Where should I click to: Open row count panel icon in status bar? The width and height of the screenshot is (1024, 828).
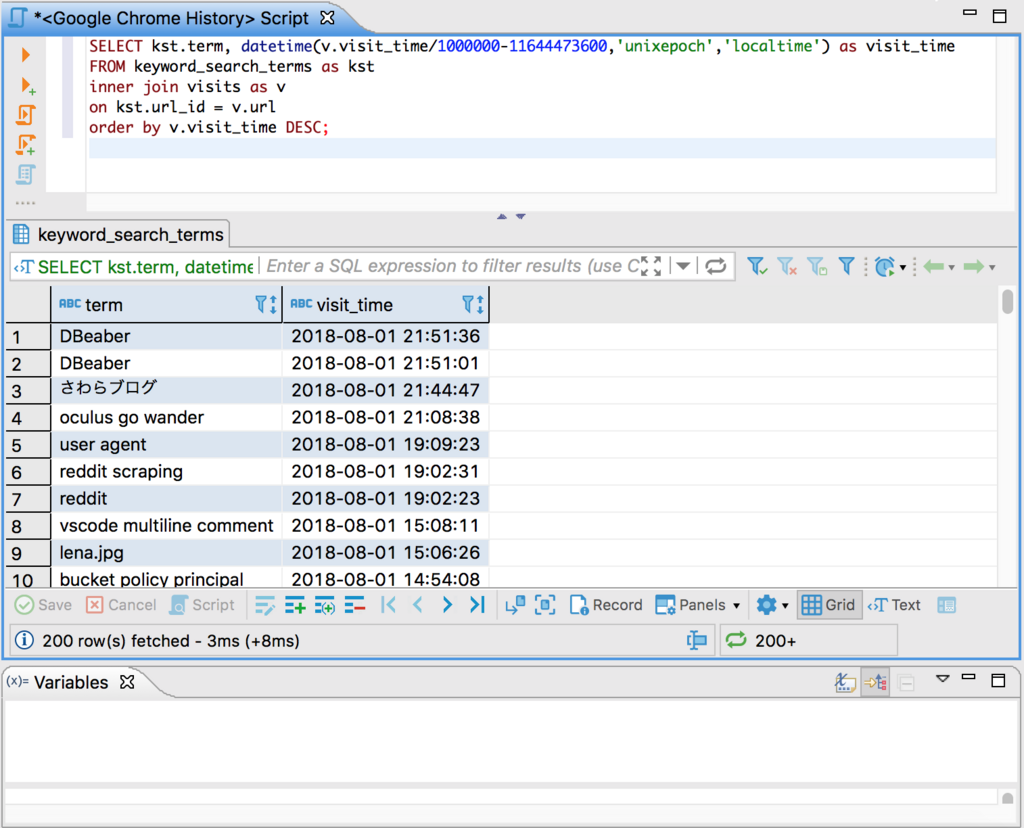pos(697,641)
